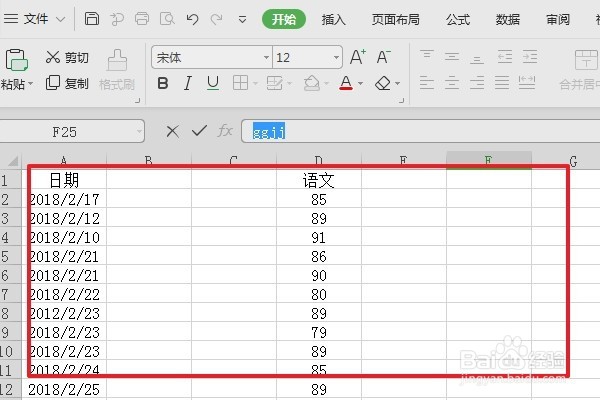Expand the 粘贴 dropdown arrow

click(31, 83)
